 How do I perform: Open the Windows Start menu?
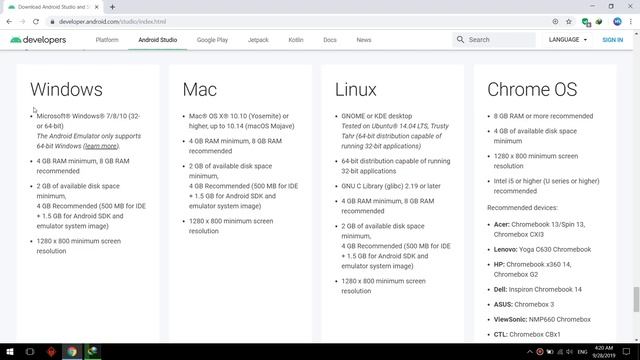coord(10,351)
